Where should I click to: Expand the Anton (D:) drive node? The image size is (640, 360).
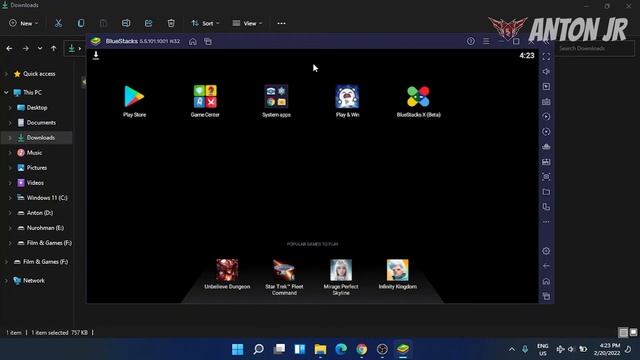point(10,213)
